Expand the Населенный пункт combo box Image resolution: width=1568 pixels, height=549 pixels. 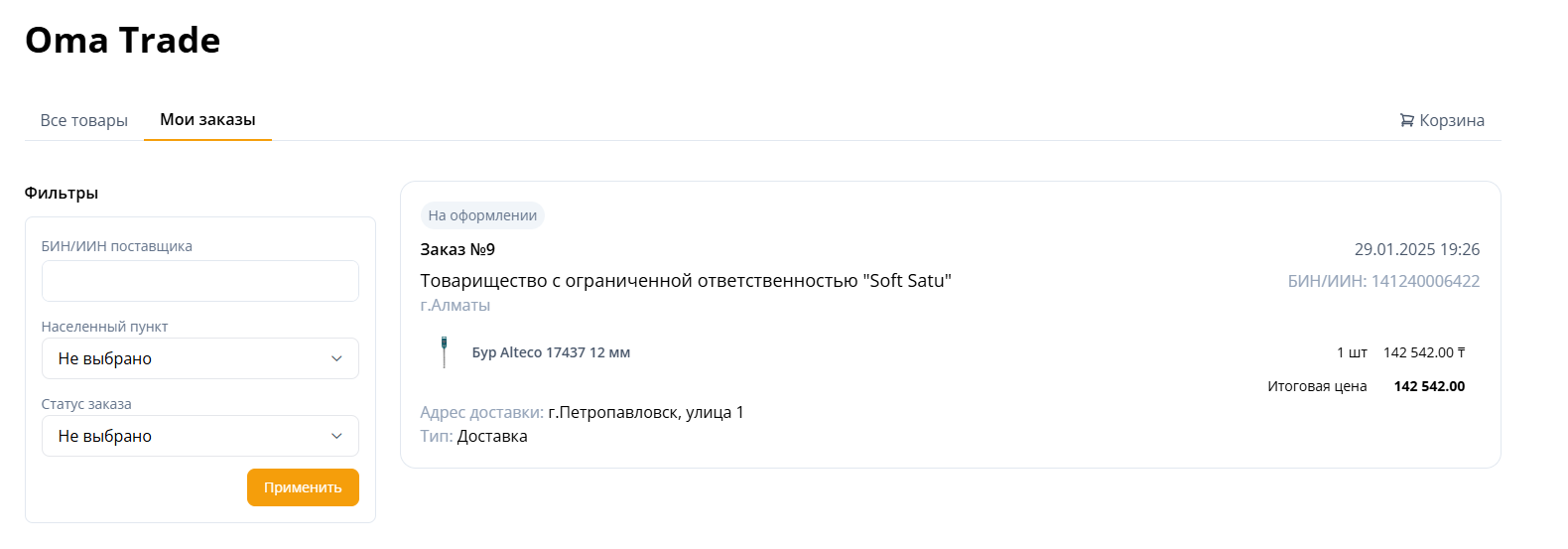[189, 358]
